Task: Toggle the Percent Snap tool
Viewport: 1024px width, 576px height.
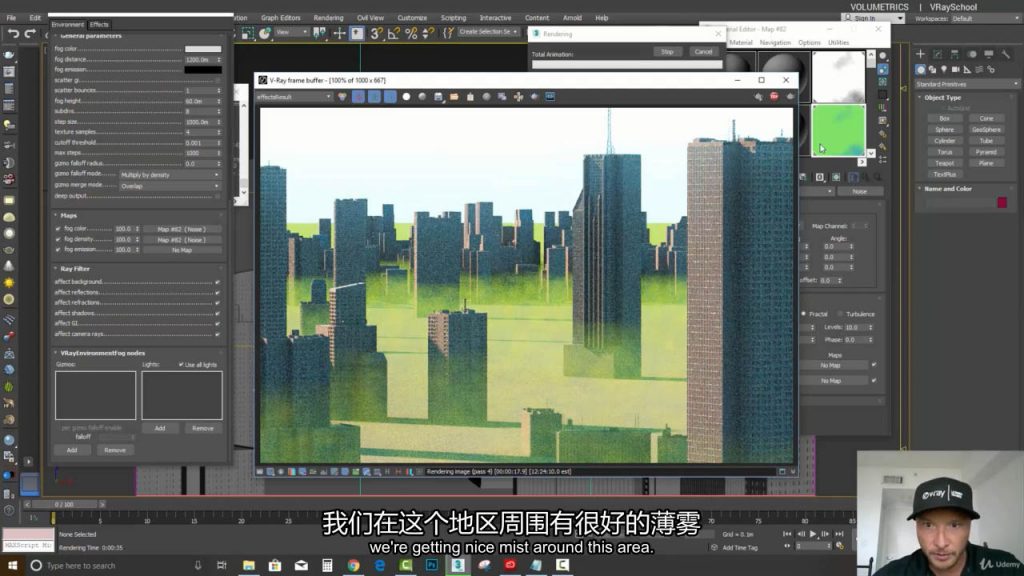Action: click(x=411, y=33)
